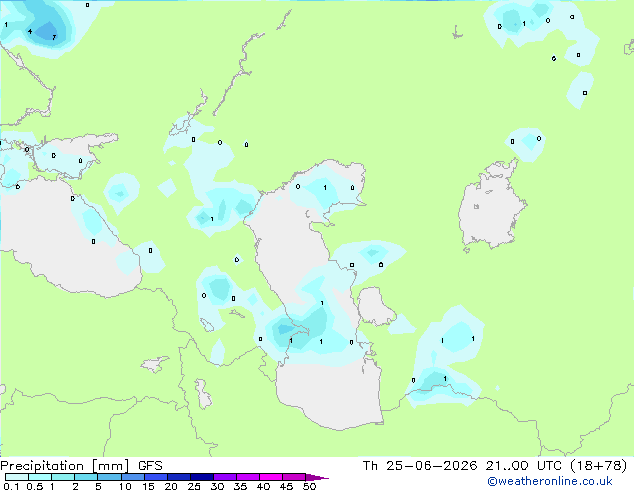Viewport: 634px width, 490px height.
Task: Click the 'GFS' model label
Action: [150, 466]
